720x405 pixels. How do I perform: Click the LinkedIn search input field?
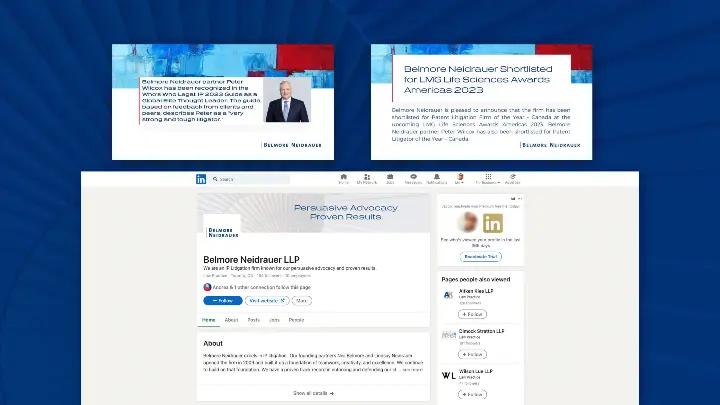(x=250, y=179)
